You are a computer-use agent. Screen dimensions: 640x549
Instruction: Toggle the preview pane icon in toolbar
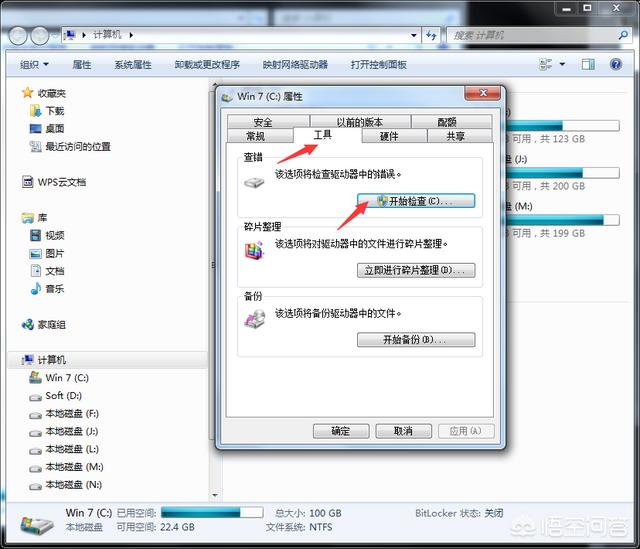588,64
